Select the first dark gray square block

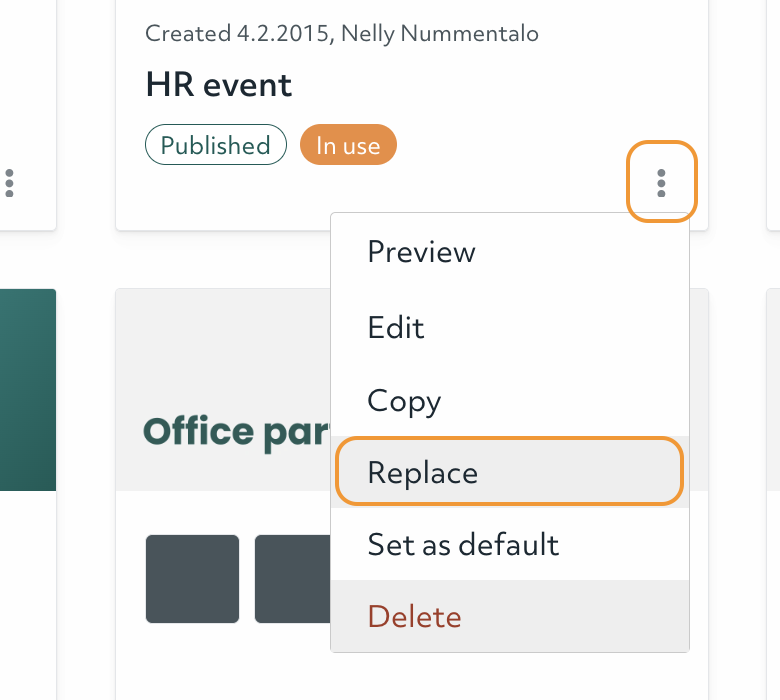(x=193, y=579)
